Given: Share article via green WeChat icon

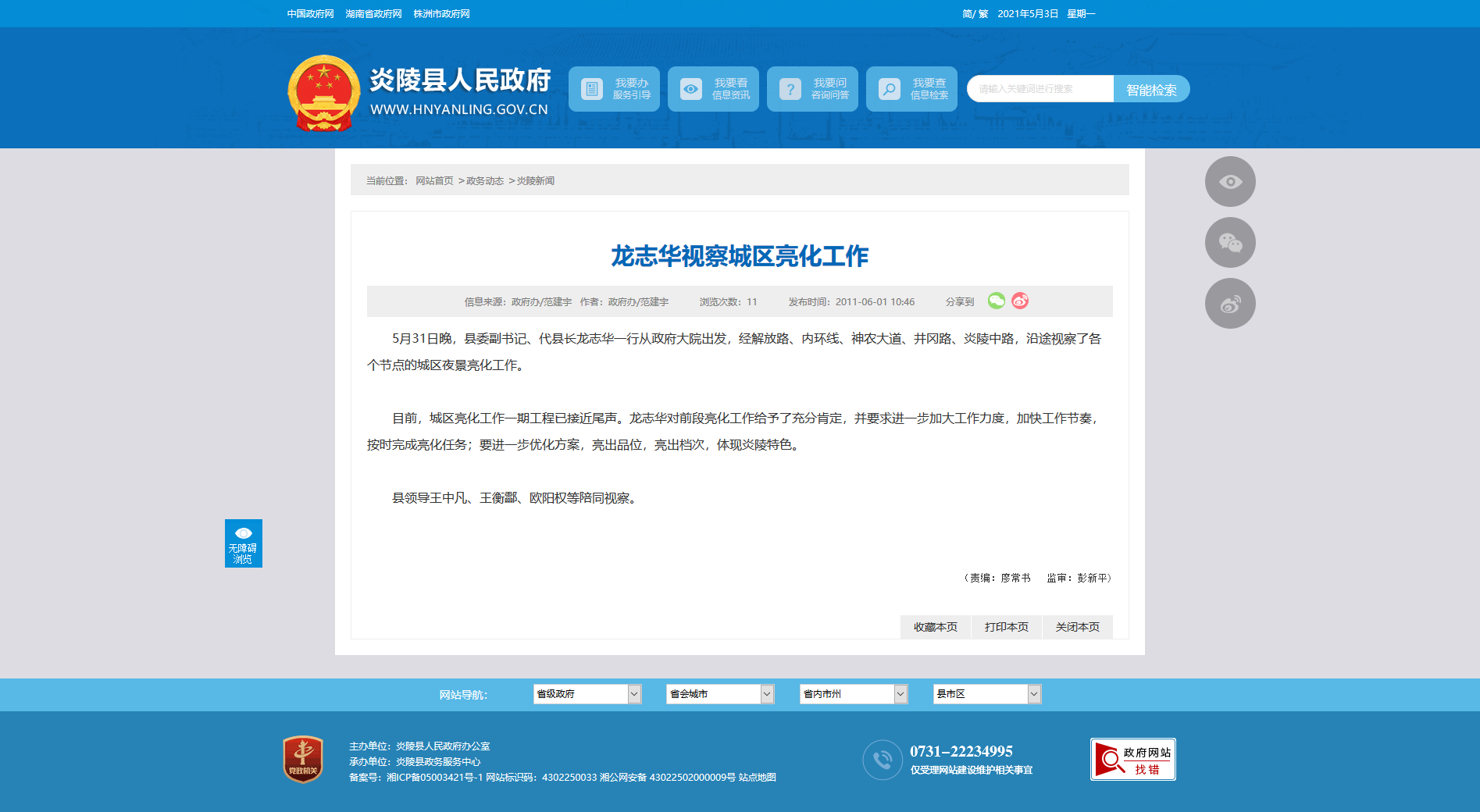Looking at the screenshot, I should coord(997,301).
